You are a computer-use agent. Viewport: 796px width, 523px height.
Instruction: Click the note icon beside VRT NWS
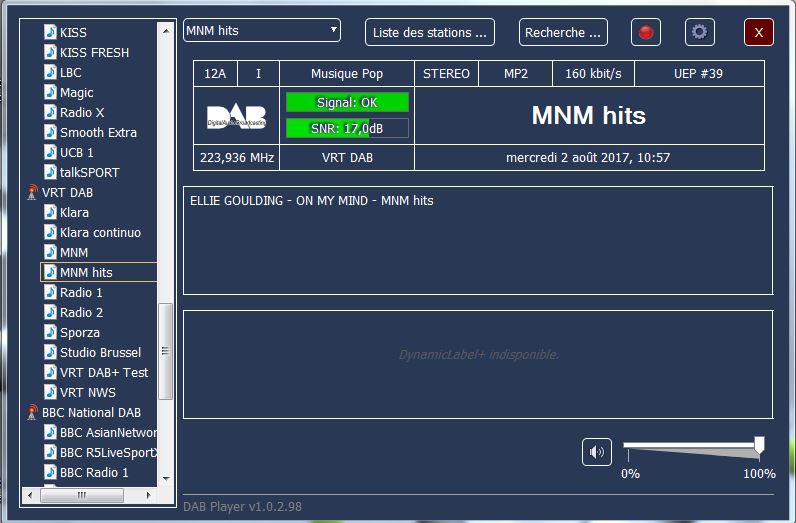click(x=50, y=392)
